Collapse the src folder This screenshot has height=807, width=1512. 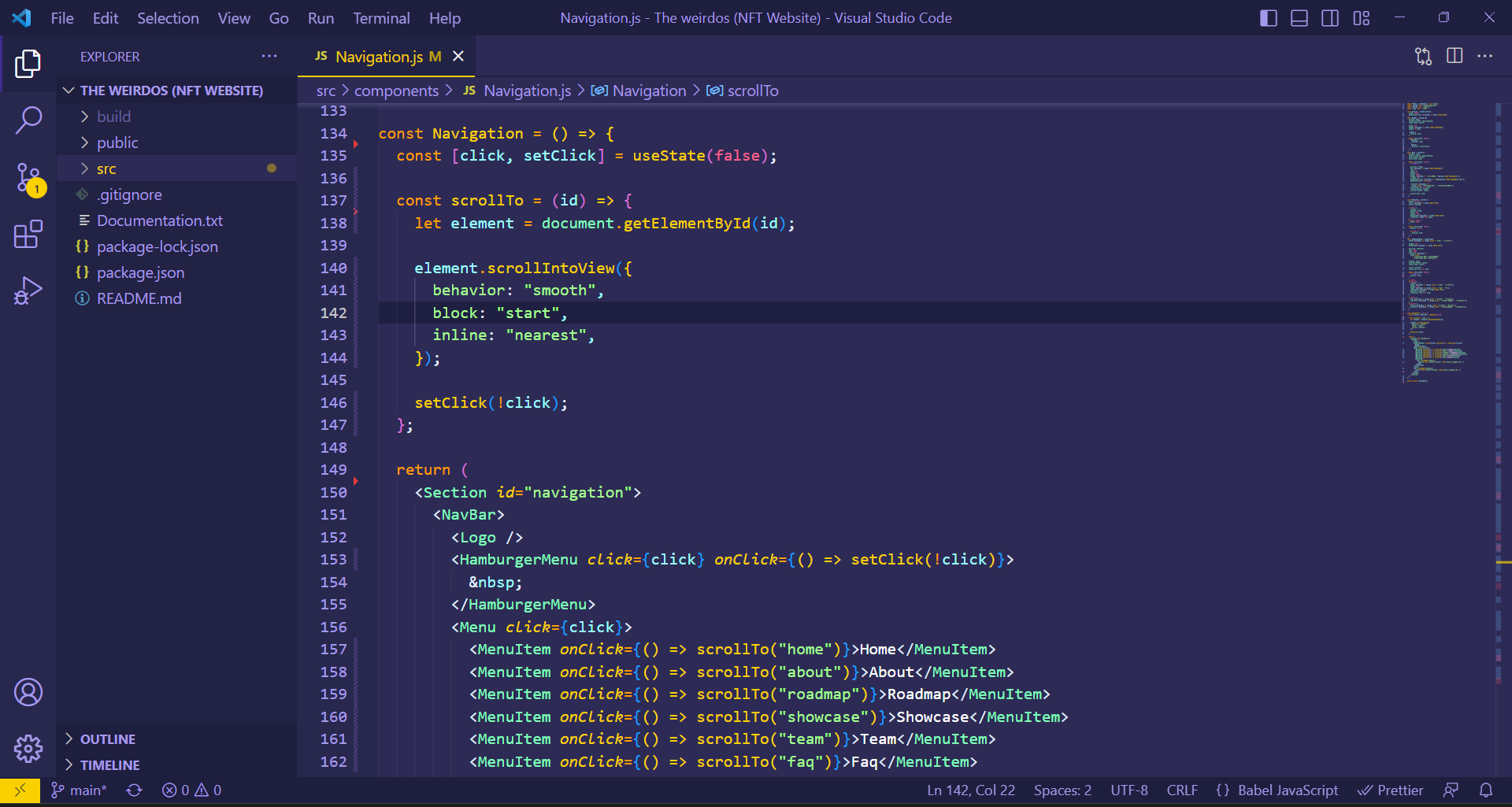click(106, 168)
